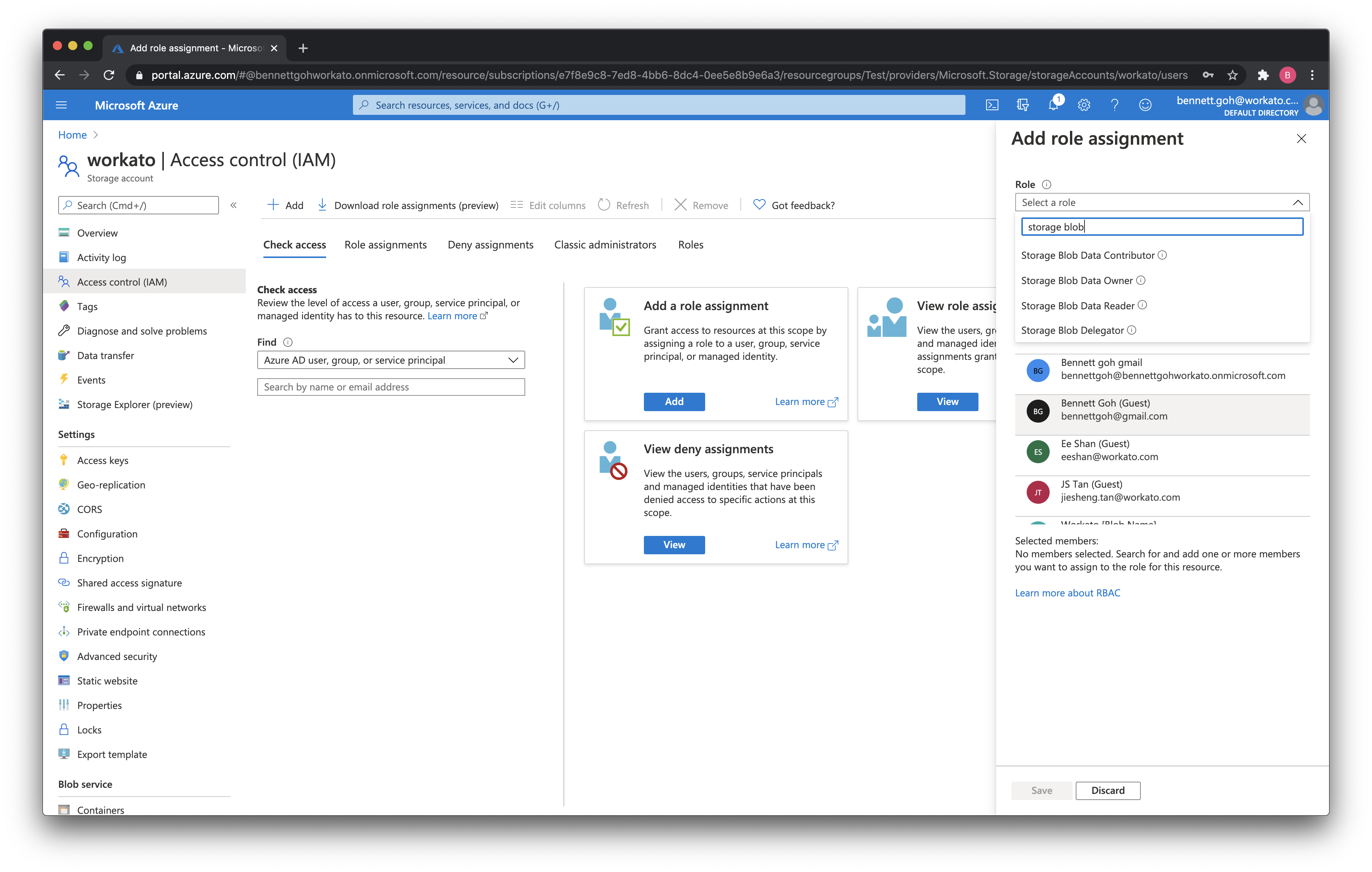1372x872 pixels.
Task: Switch to the Role assignments tab
Action: [x=385, y=245]
